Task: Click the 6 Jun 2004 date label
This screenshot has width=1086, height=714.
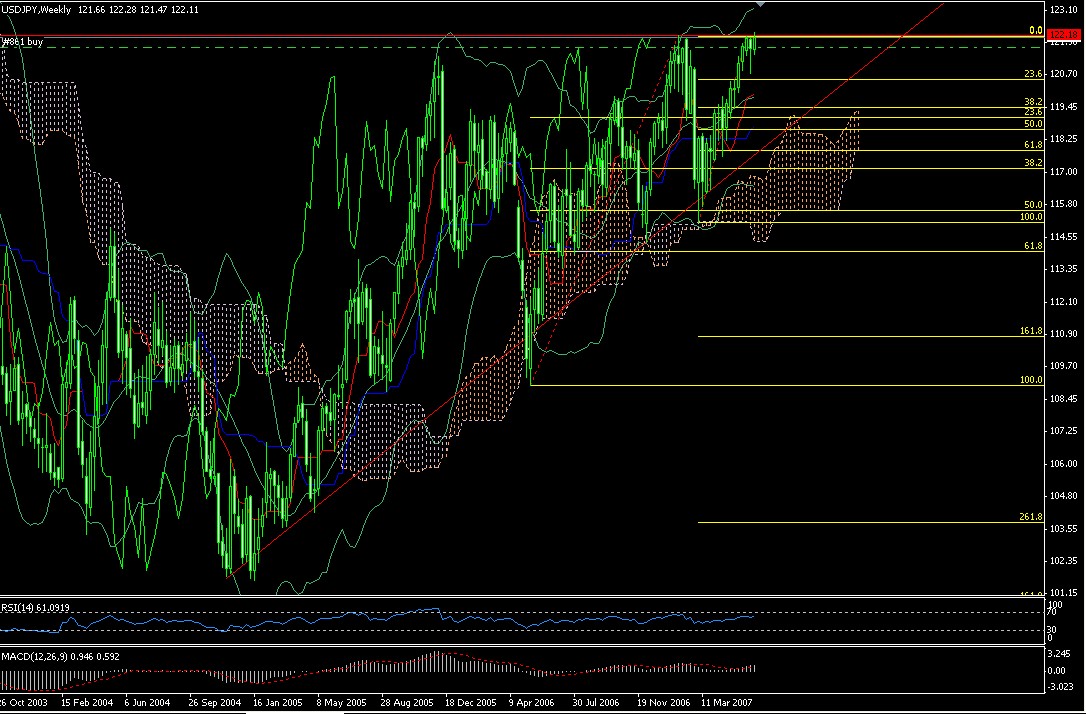Action: pyautogui.click(x=148, y=702)
